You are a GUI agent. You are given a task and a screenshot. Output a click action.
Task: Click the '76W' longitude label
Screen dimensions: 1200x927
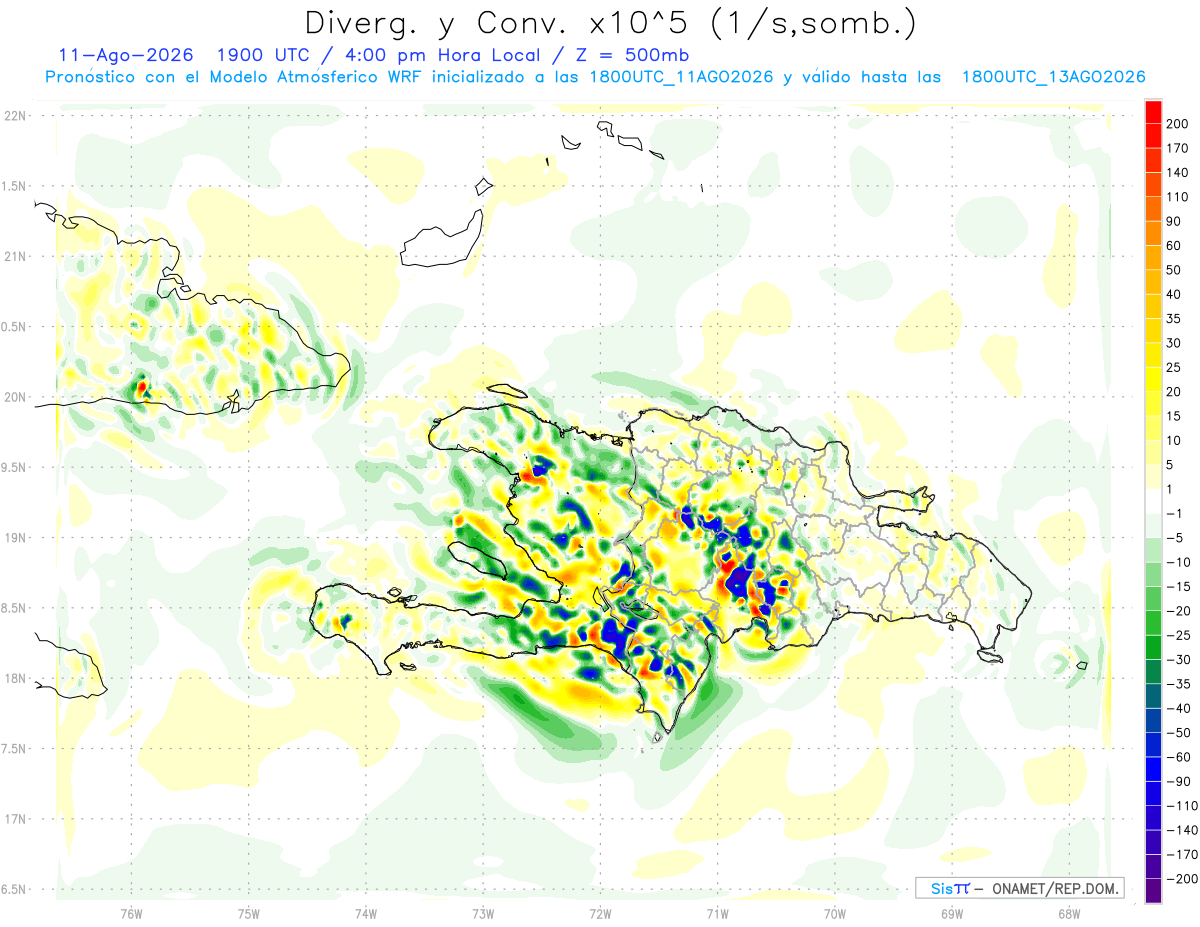pyautogui.click(x=131, y=914)
